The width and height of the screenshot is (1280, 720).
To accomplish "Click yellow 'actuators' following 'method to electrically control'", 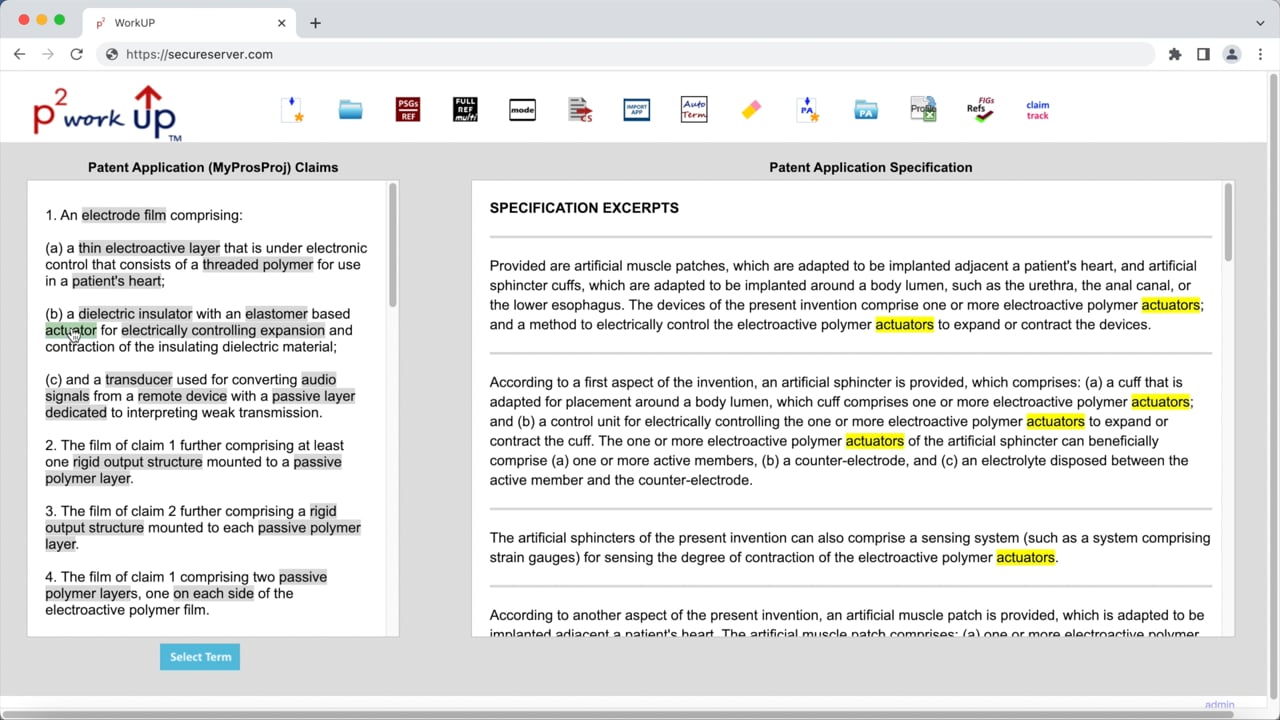I will [904, 325].
